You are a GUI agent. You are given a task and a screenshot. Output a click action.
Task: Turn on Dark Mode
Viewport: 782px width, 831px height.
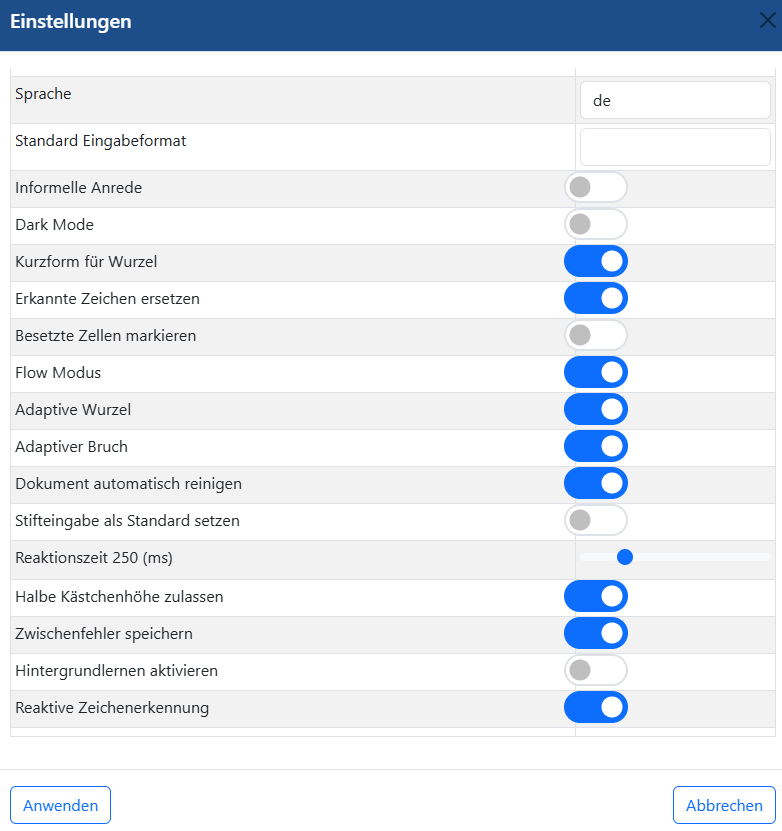tap(596, 224)
